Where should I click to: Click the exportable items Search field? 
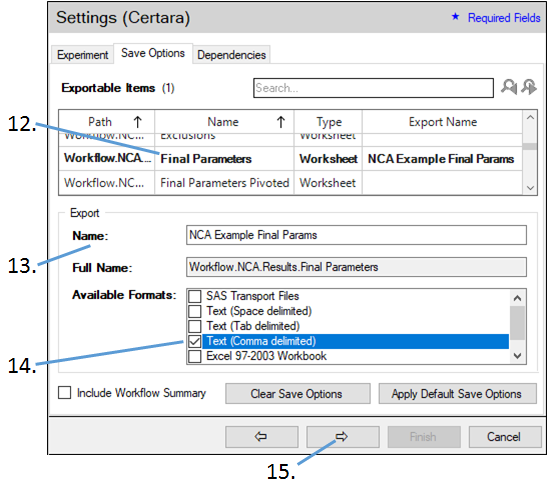pos(373,88)
